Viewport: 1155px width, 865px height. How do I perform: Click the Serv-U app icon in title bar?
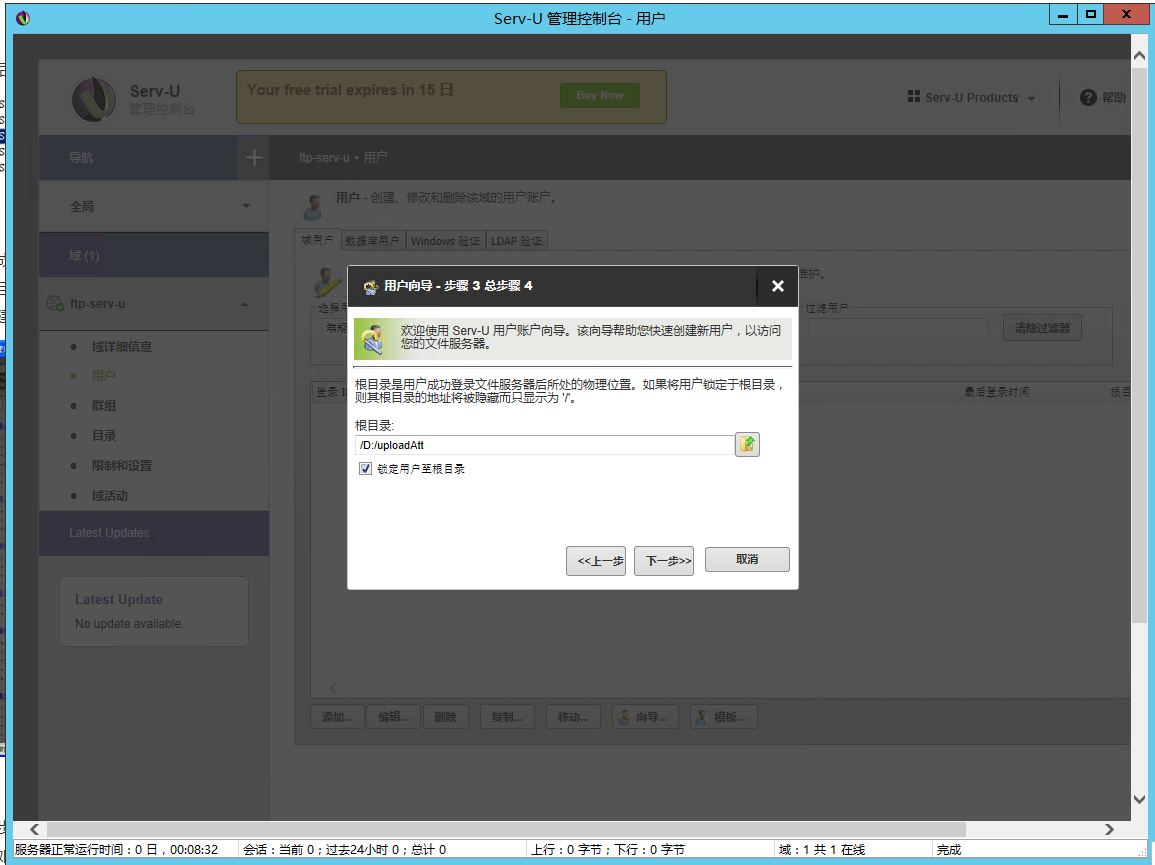pyautogui.click(x=23, y=18)
